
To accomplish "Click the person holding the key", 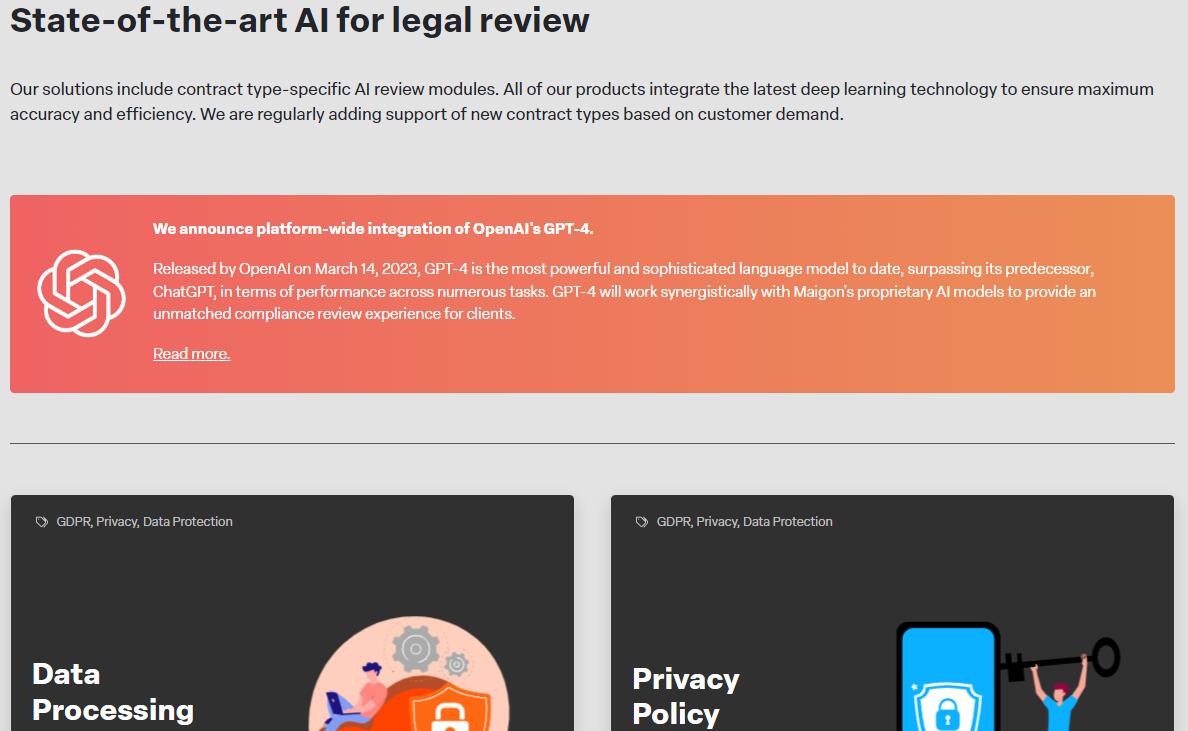I will pos(1059,693).
